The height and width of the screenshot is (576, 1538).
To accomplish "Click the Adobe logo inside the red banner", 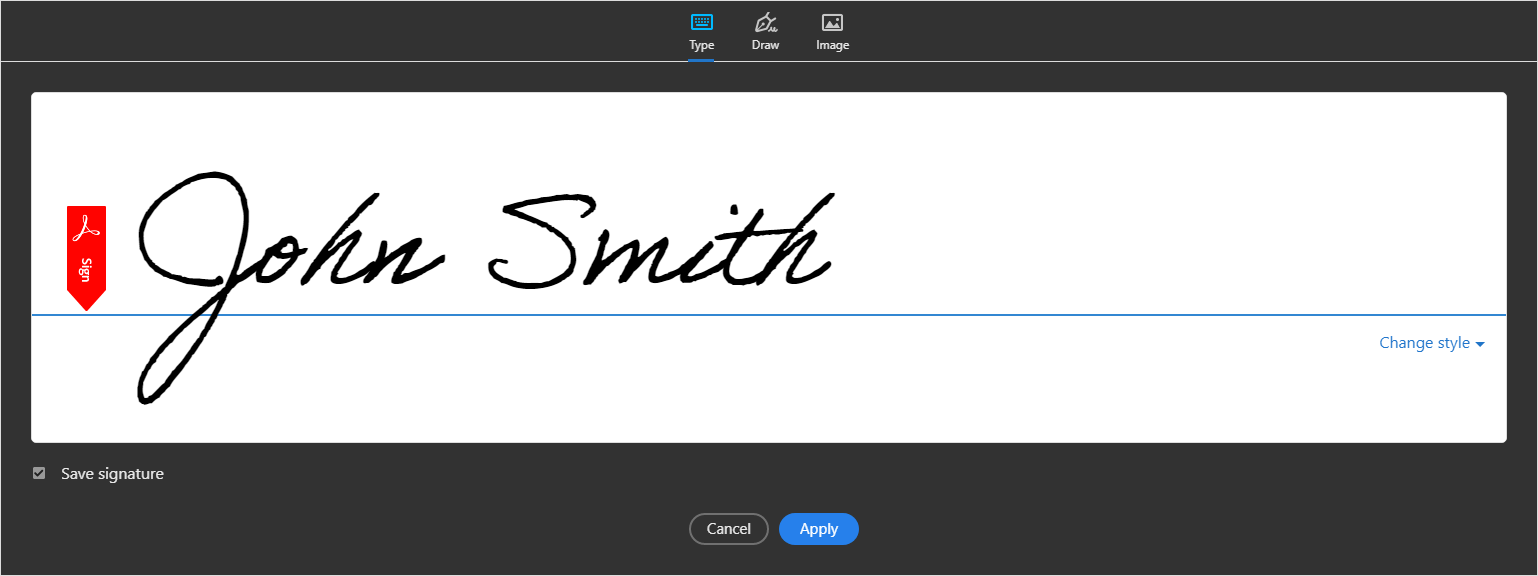I will pyautogui.click(x=86, y=226).
